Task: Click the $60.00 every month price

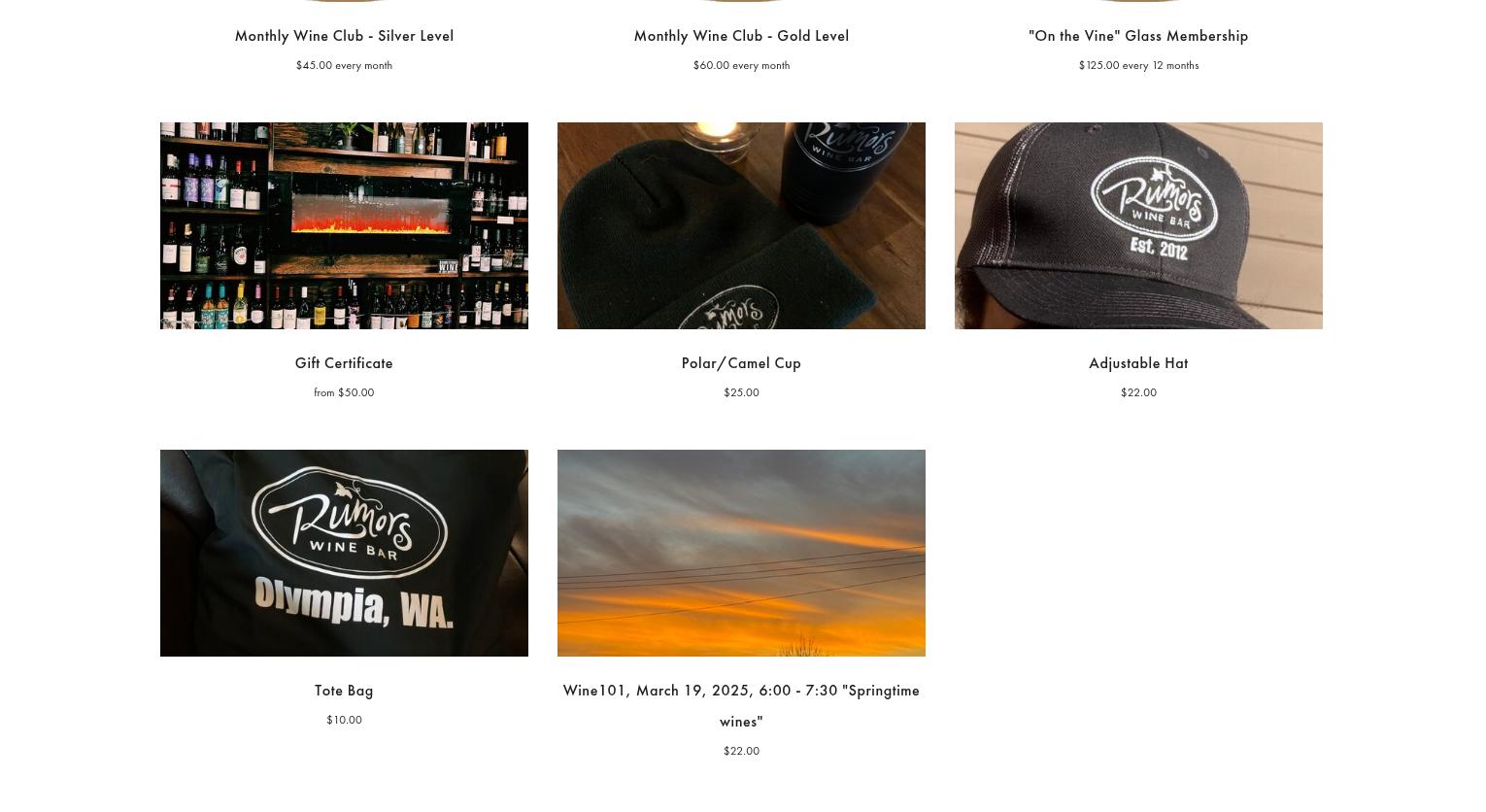Action: click(x=741, y=65)
